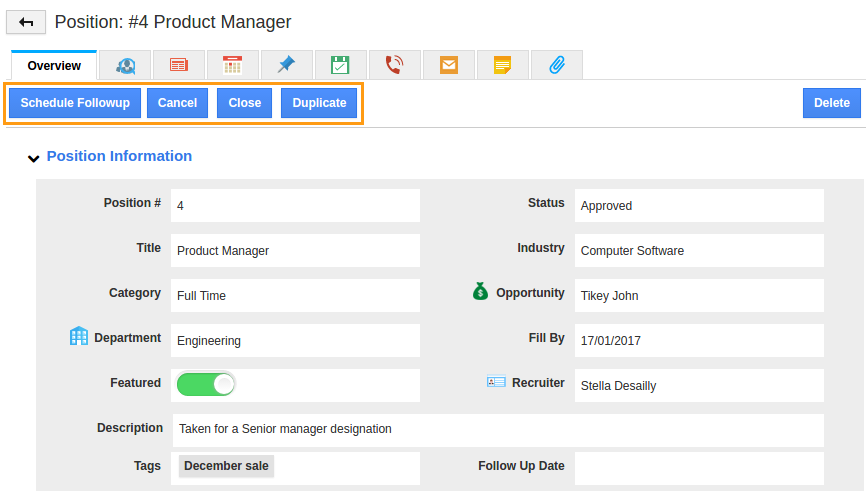Open the paperclip attachments tab
Screen dimensions: 866x491
pyautogui.click(x=557, y=66)
